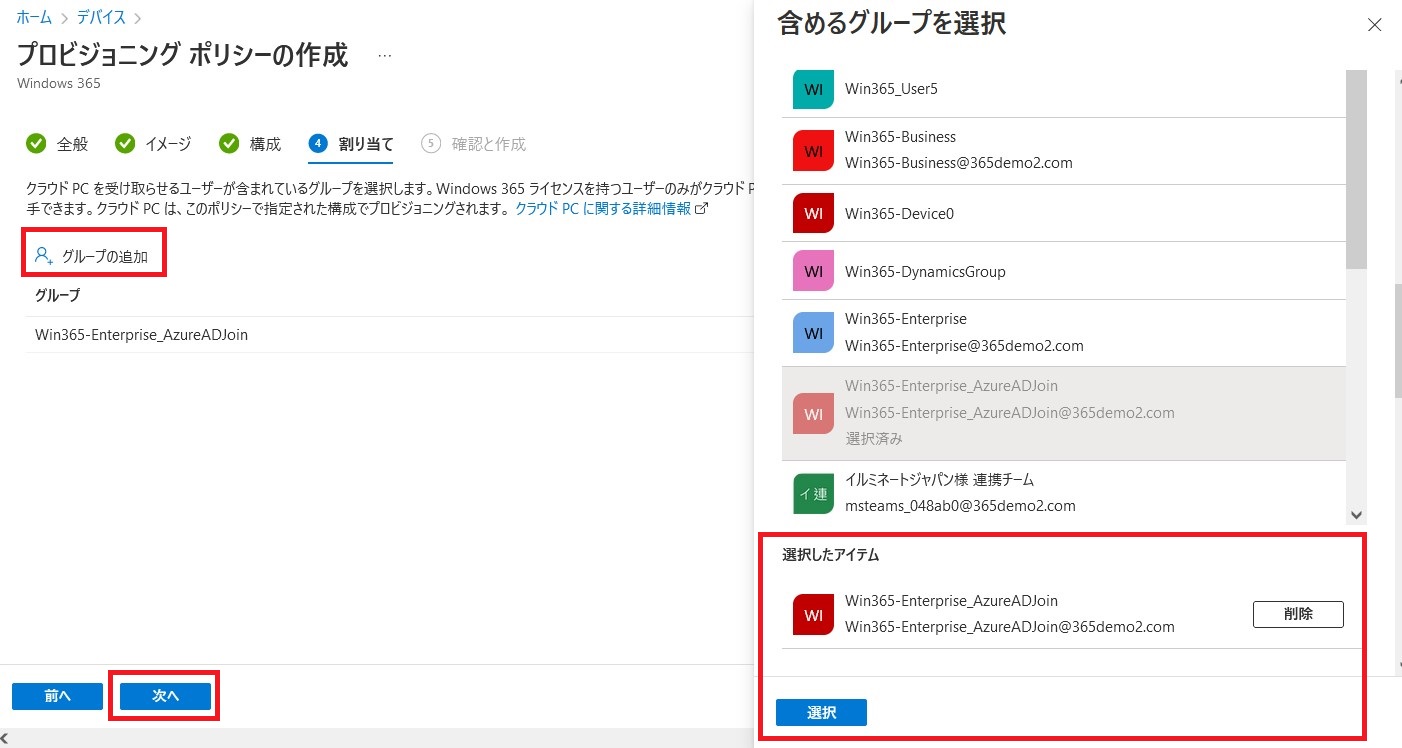Image resolution: width=1402 pixels, height=748 pixels.
Task: Click the WI avatar in 選択したアイテム
Action: point(813,615)
